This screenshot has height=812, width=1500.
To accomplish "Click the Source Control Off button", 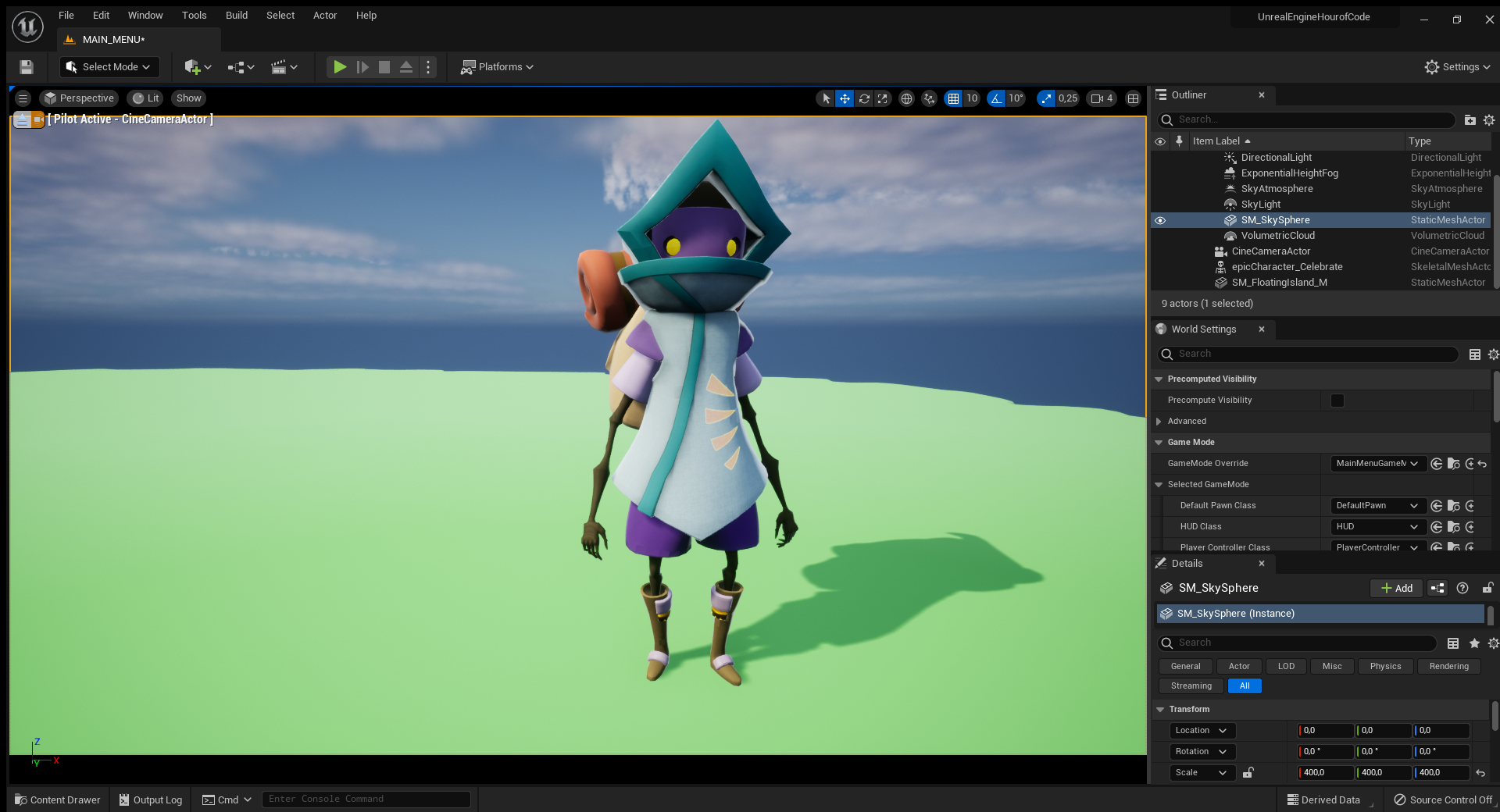I will (x=1443, y=800).
